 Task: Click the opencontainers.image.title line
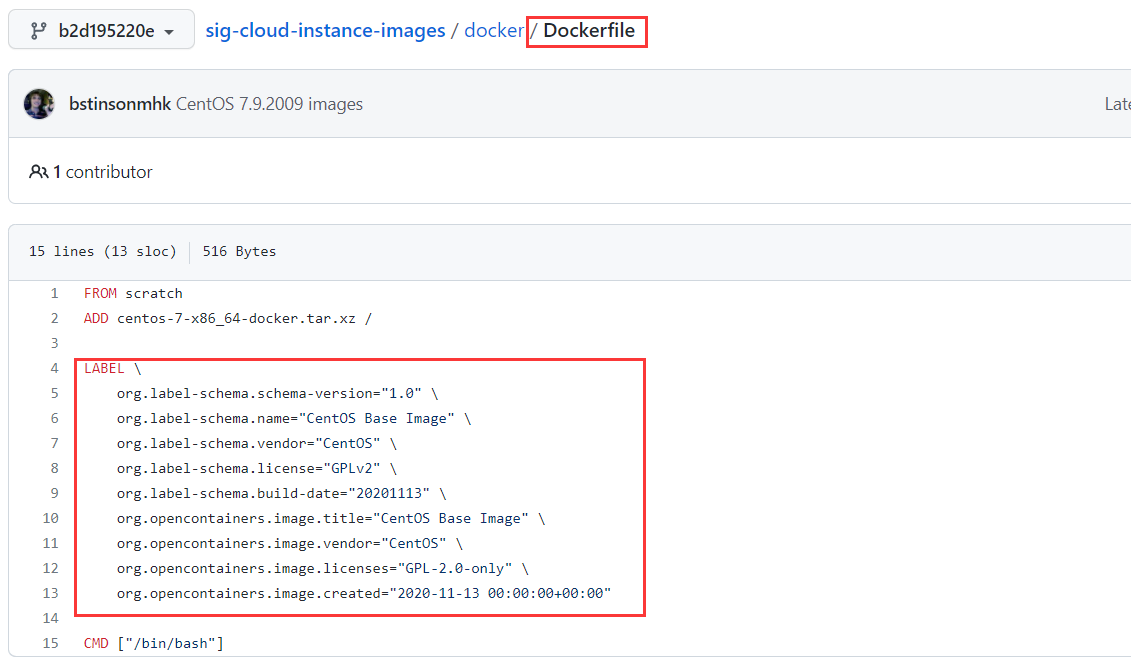331,519
